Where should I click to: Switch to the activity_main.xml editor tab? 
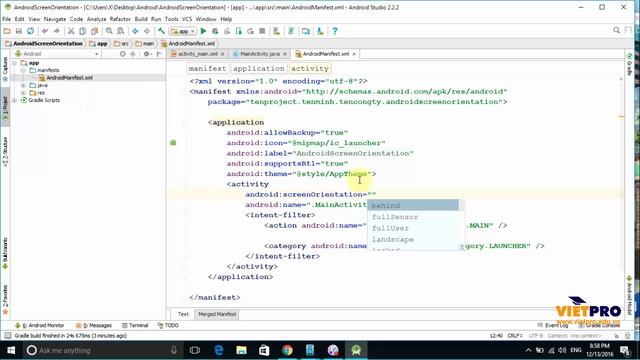click(x=197, y=54)
